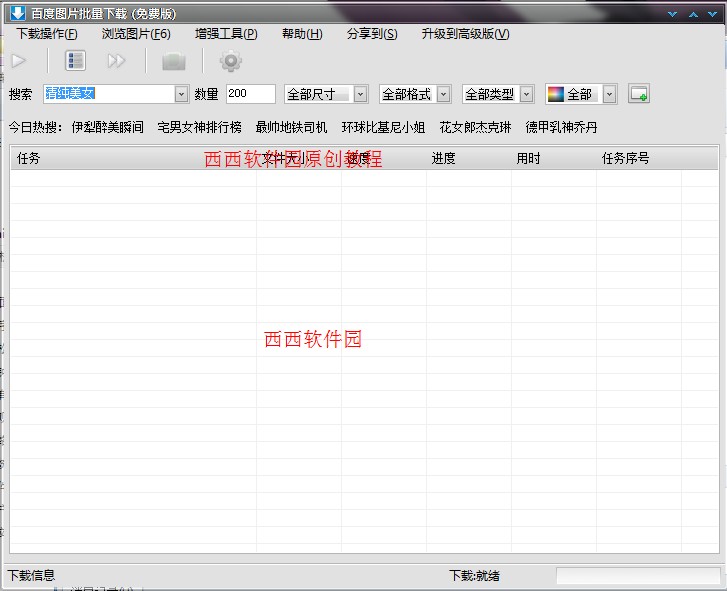Click hot search link 德甲乳神乔丹
This screenshot has width=727, height=591.
[561, 127]
